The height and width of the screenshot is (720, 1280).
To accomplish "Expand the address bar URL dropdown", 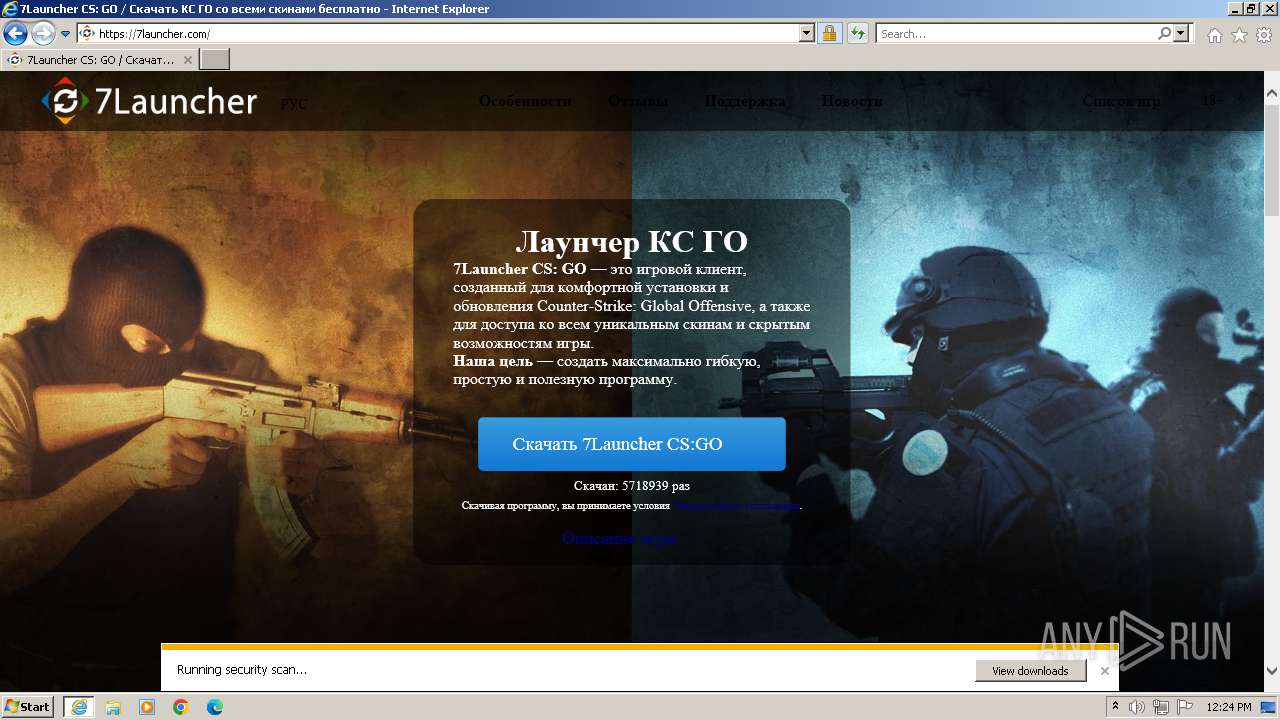I will coord(807,33).
